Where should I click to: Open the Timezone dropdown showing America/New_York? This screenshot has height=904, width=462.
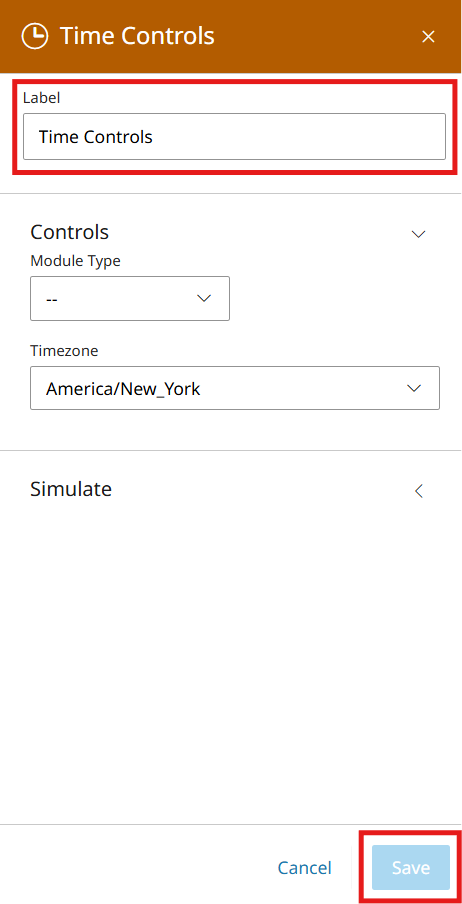coord(235,388)
